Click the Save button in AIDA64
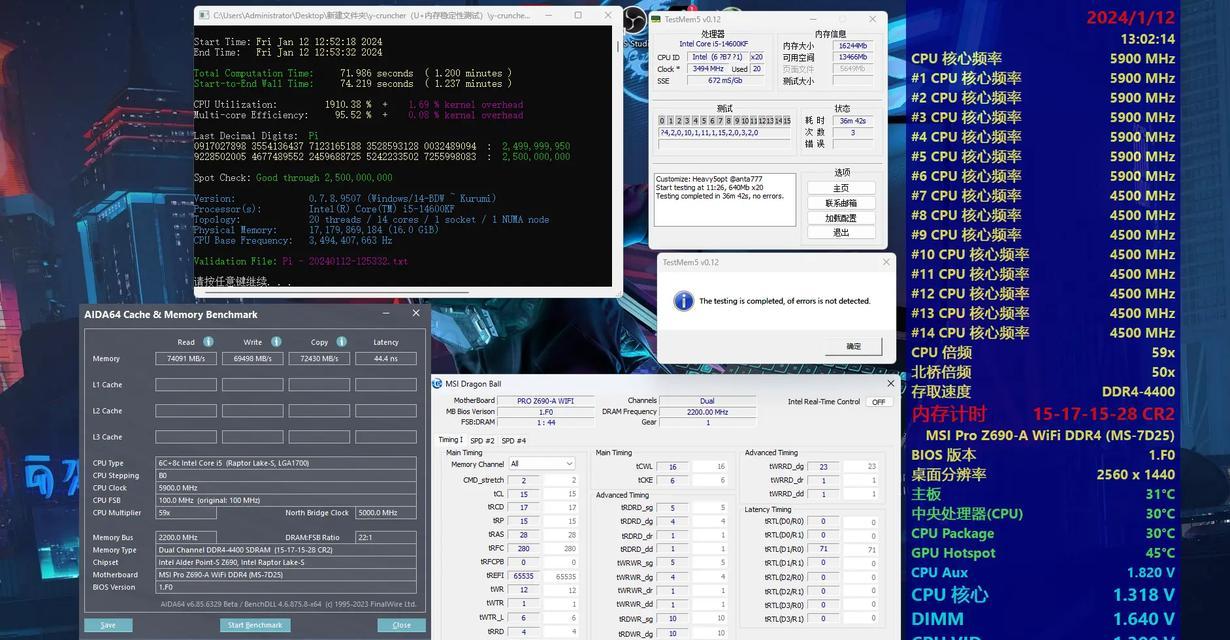Viewport: 1230px width, 640px height. 108,625
